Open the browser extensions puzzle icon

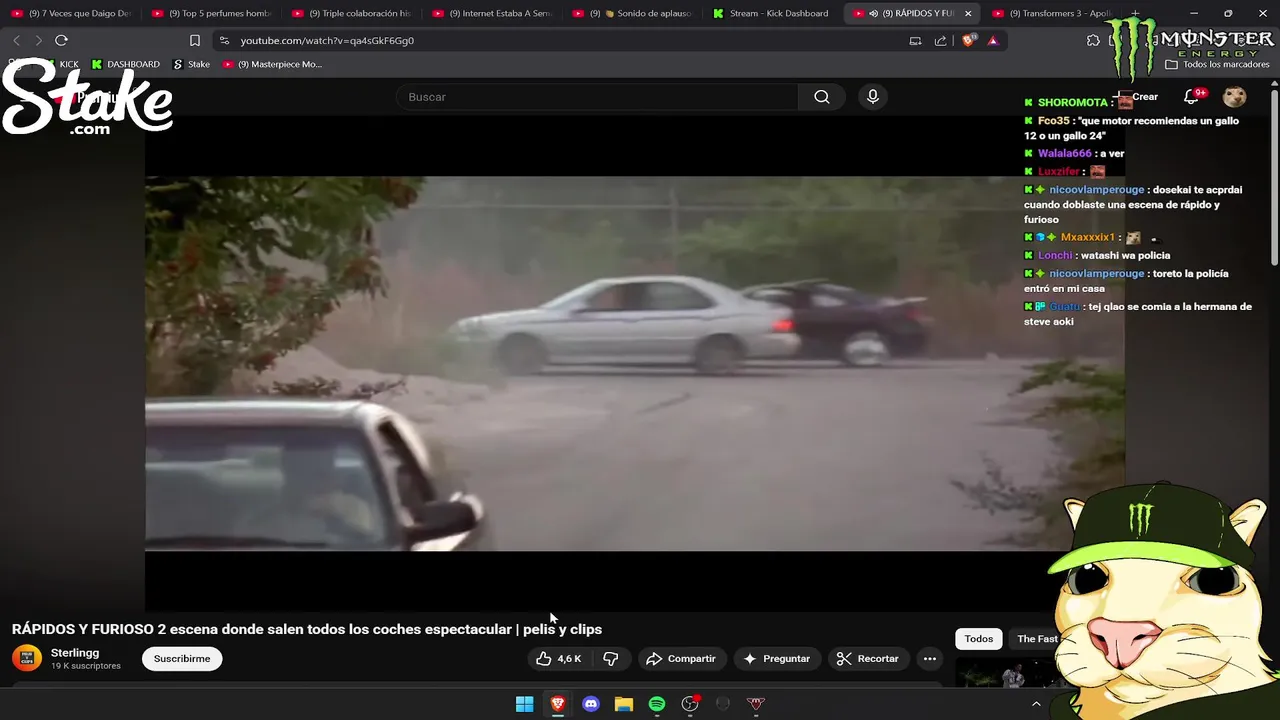coord(1093,40)
